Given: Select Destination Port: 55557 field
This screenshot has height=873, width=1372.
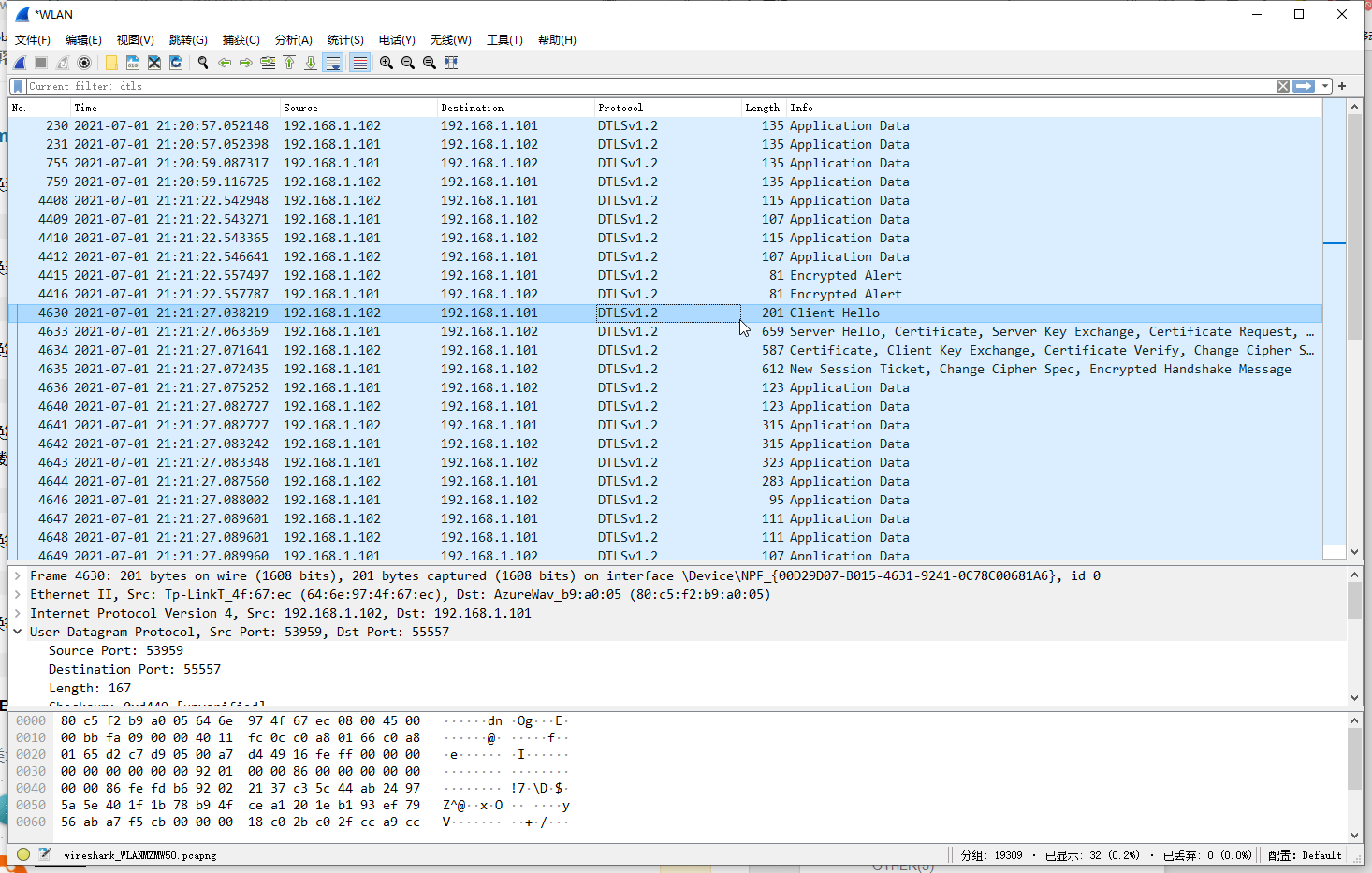Looking at the screenshot, I should click(135, 669).
